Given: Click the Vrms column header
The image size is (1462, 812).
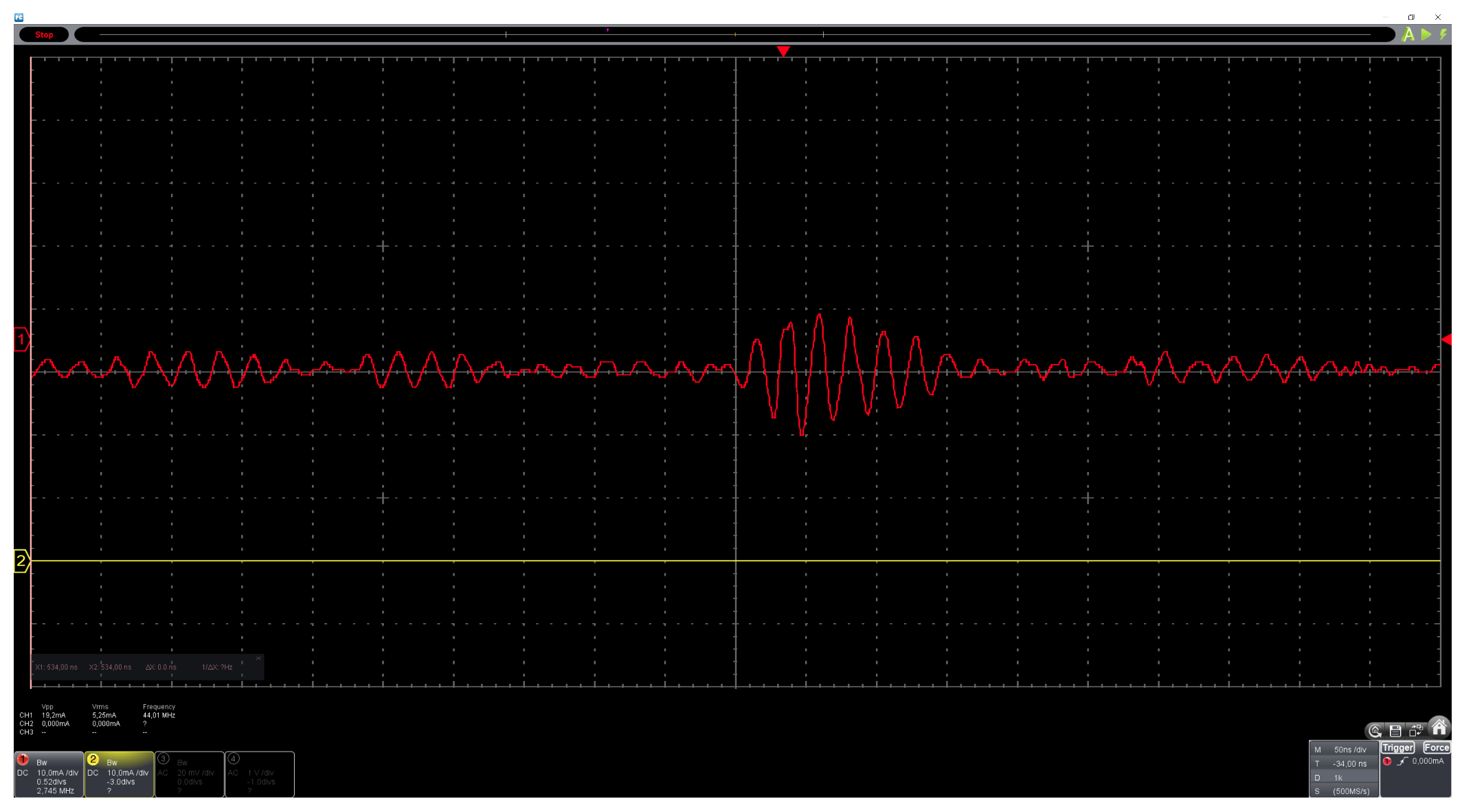Looking at the screenshot, I should 100,706.
